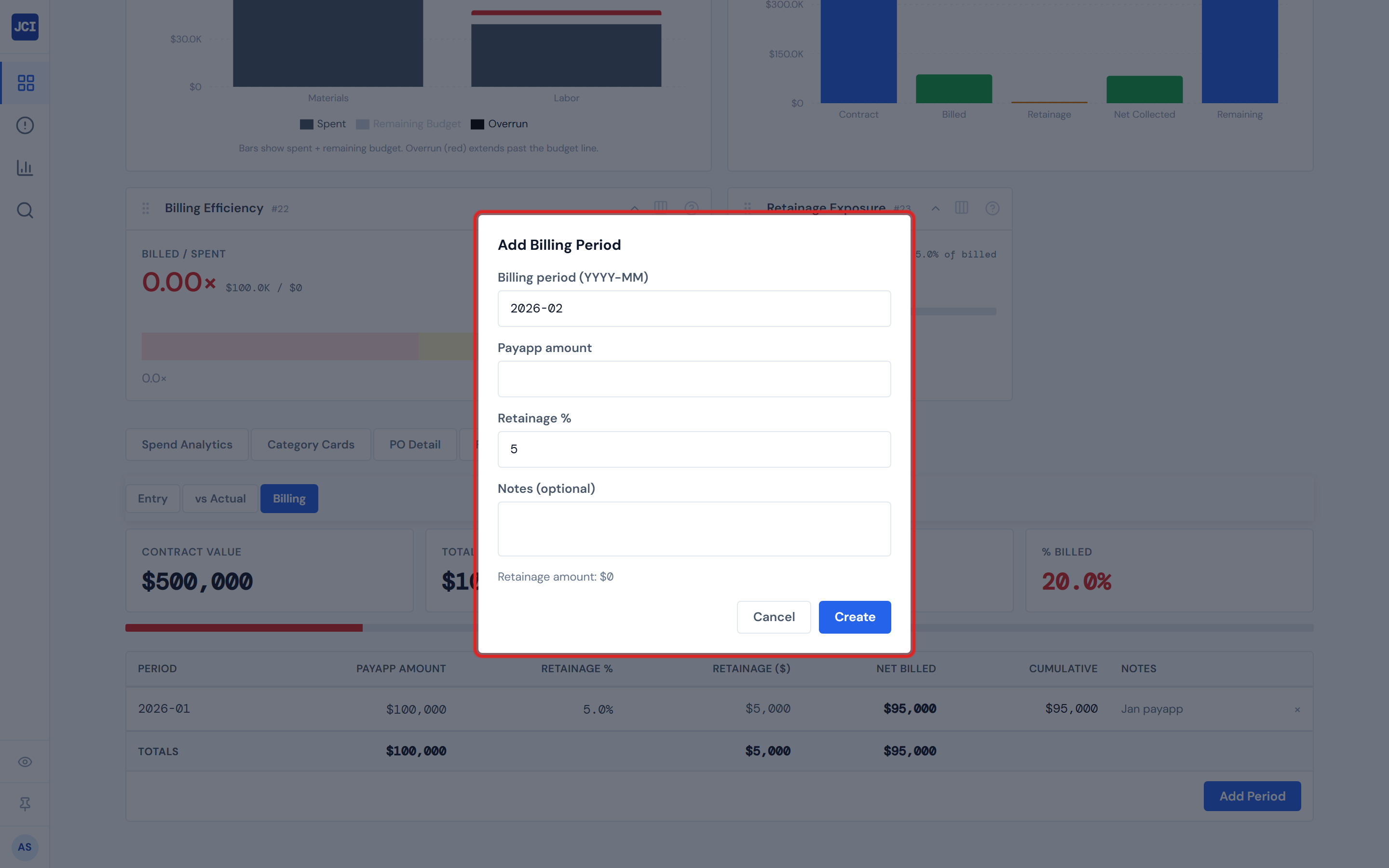Open the analytics chart icon in the sidebar
This screenshot has height=868, width=1389.
tap(25, 168)
